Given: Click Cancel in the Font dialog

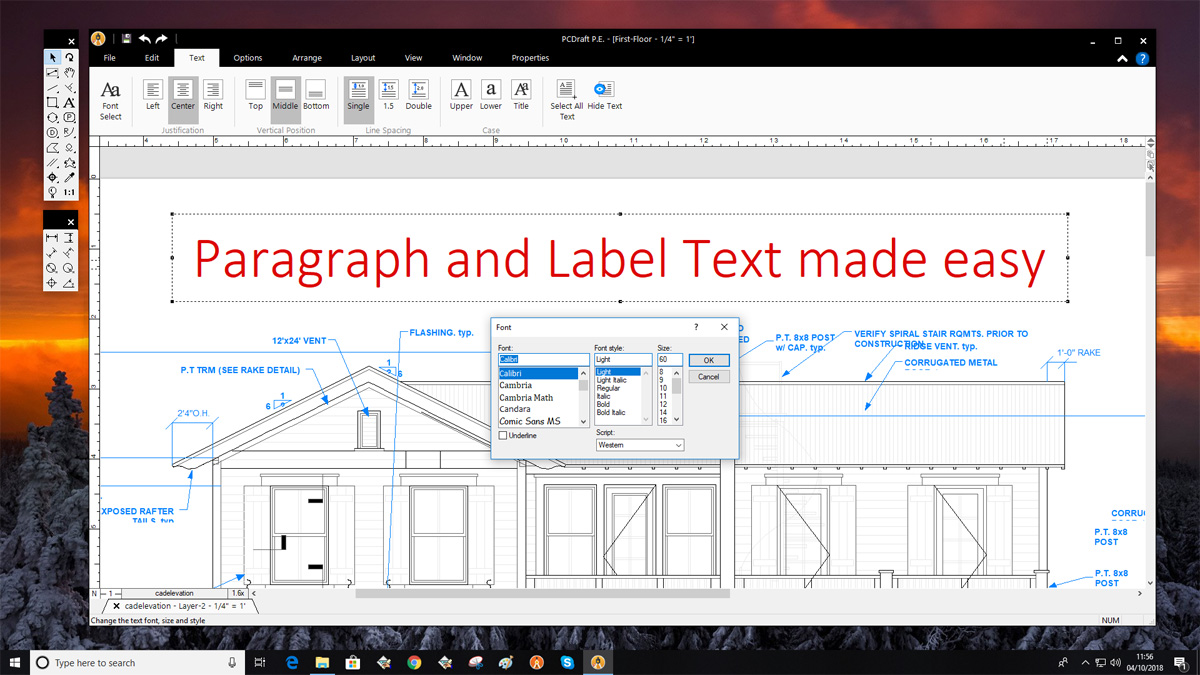Looking at the screenshot, I should pos(708,377).
